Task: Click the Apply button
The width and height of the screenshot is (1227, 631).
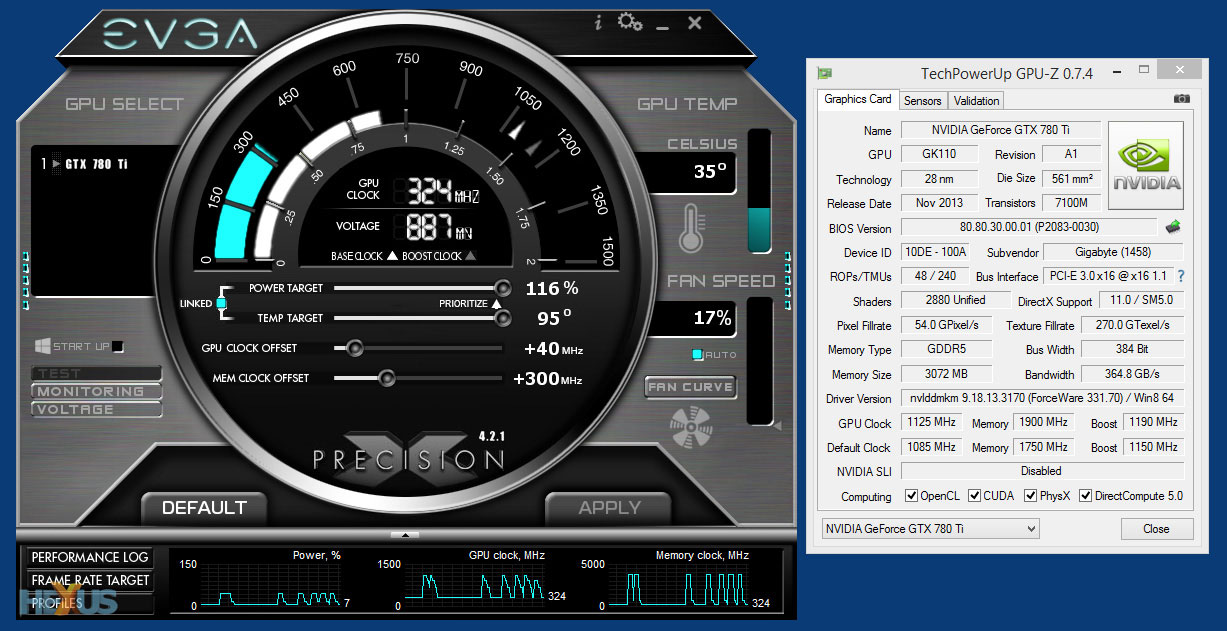Action: tap(609, 508)
